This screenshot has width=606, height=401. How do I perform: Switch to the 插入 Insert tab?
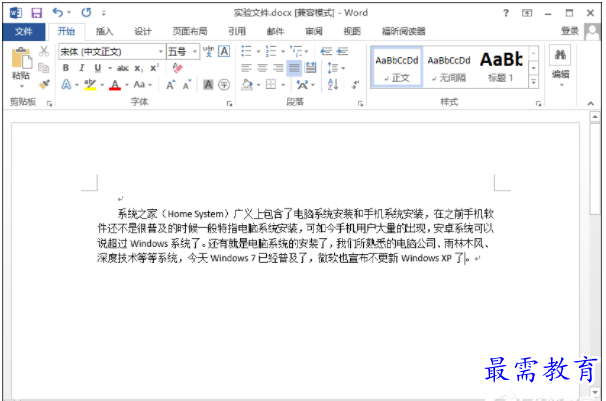[104, 31]
